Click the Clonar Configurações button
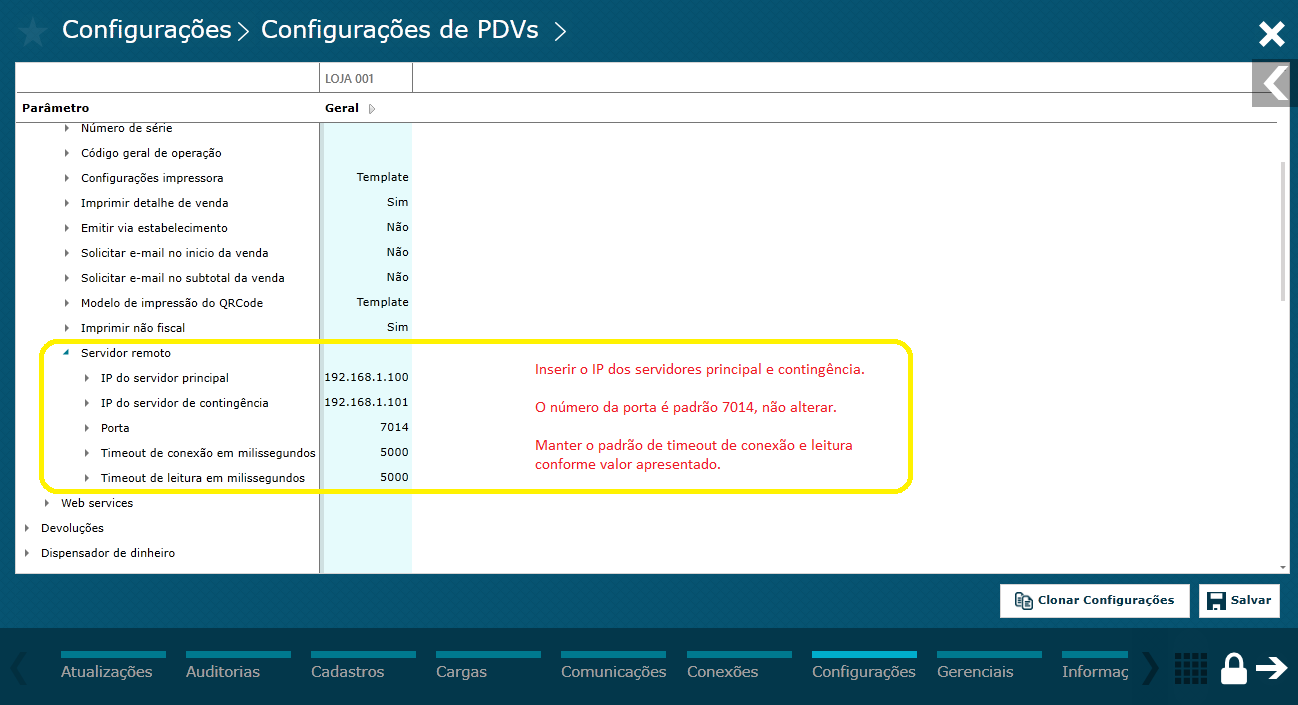This screenshot has width=1298, height=705. (x=1094, y=600)
